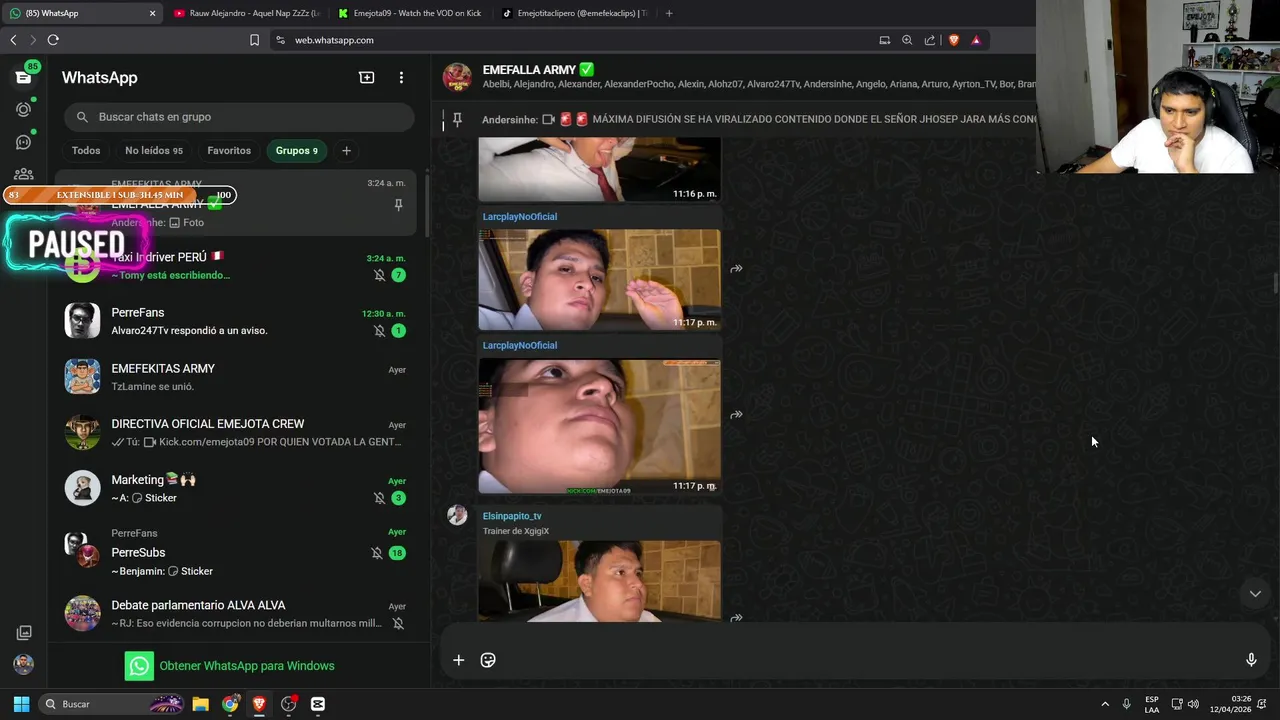Add a new chat list filter
This screenshot has height=720, width=1280.
pyautogui.click(x=346, y=151)
